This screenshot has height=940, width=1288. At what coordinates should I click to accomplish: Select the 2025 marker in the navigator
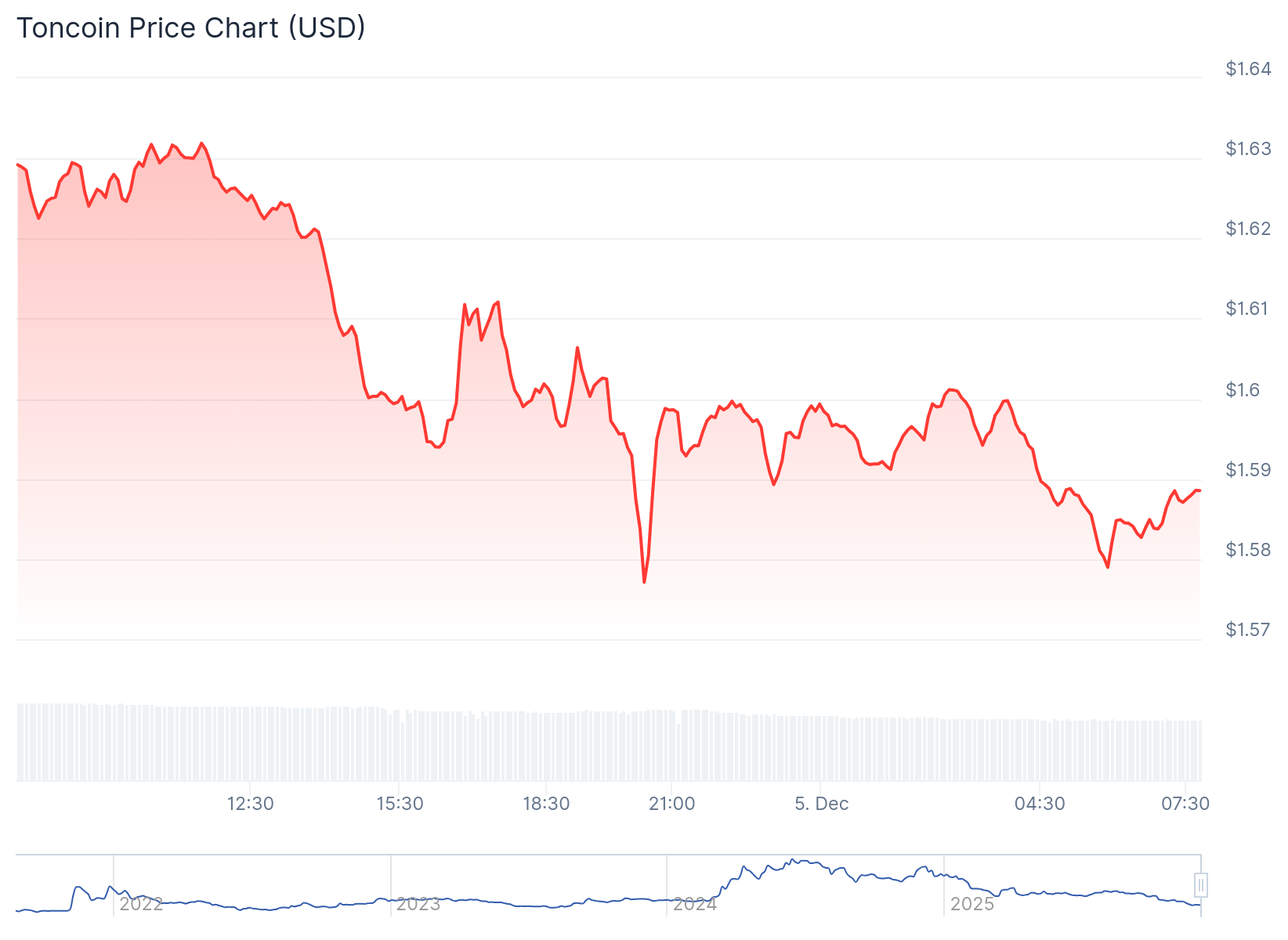point(972,904)
